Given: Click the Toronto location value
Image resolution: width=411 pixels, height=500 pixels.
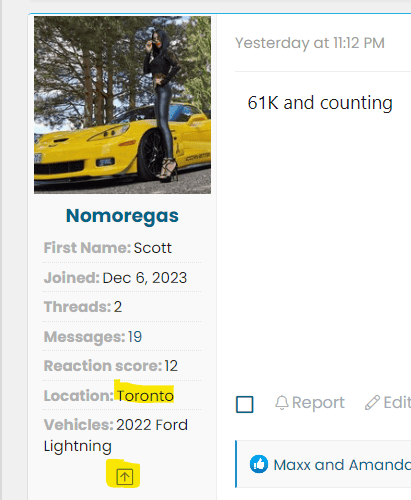Looking at the screenshot, I should (x=145, y=396).
